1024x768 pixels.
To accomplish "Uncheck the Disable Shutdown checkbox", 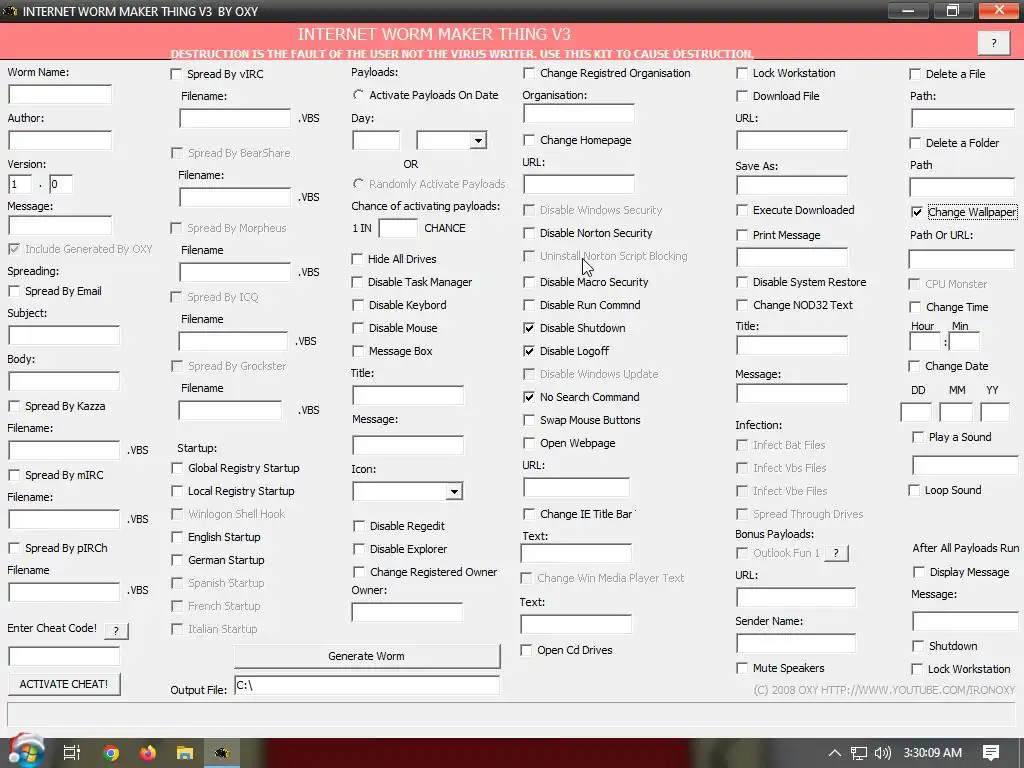I will (529, 328).
